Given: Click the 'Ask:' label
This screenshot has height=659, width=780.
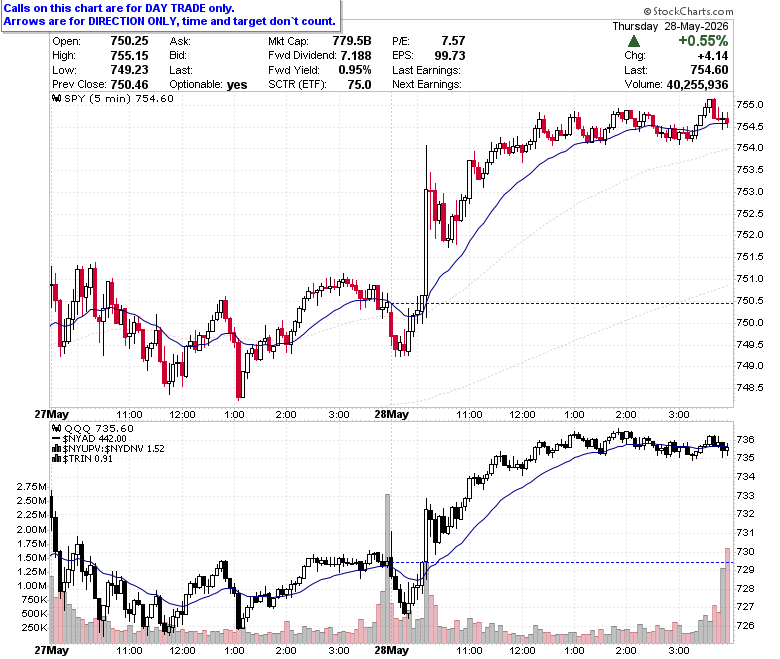Looking at the screenshot, I should (x=180, y=41).
